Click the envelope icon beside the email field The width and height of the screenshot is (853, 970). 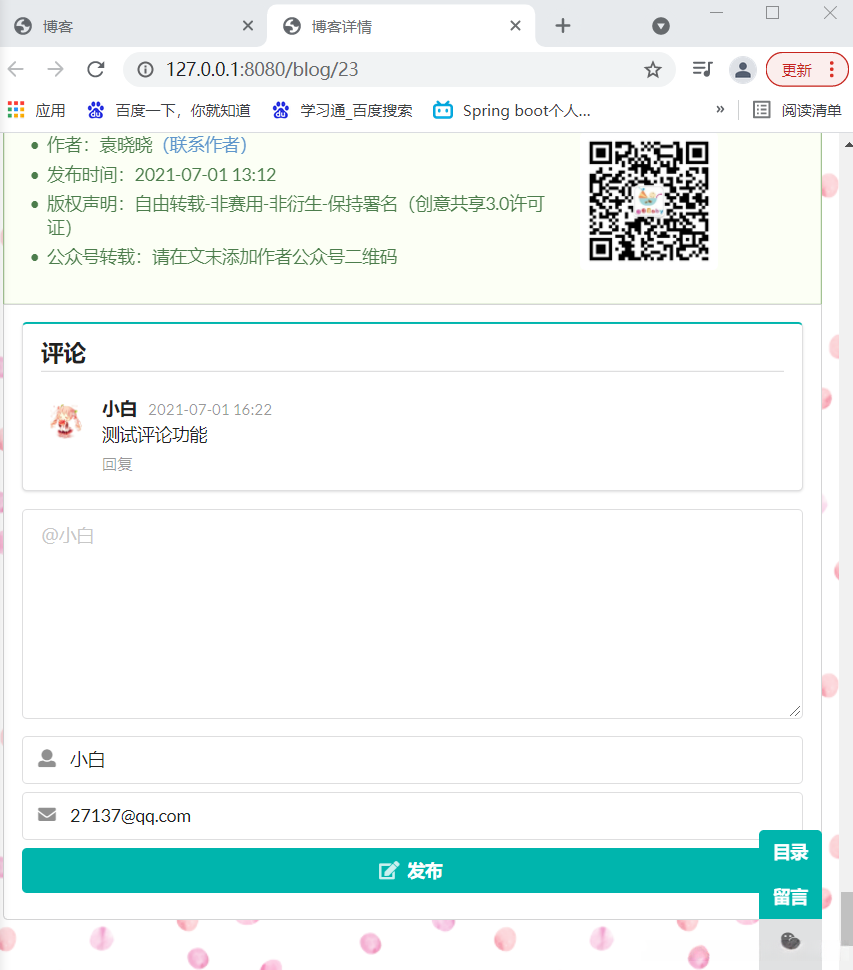(x=47, y=815)
